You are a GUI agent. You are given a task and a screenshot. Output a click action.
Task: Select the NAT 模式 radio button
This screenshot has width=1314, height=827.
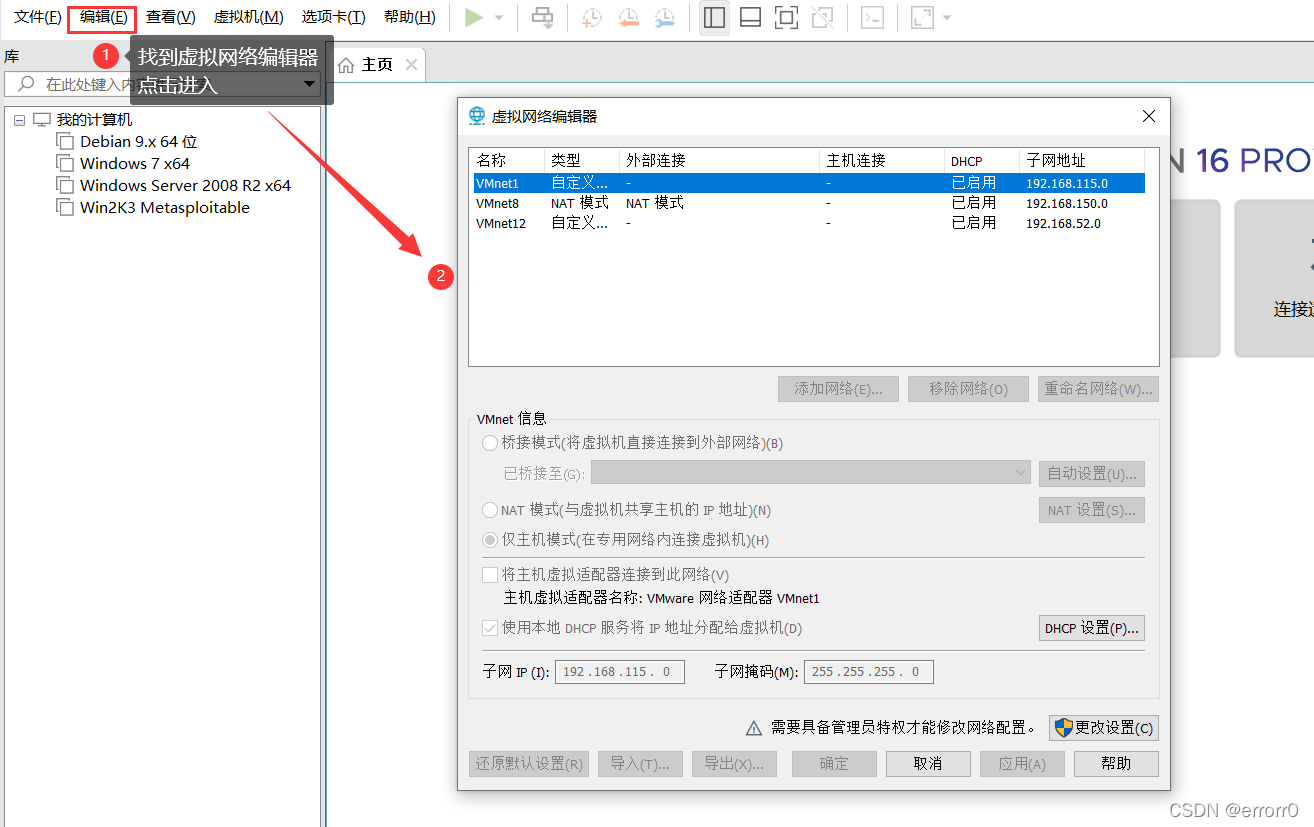coord(490,510)
